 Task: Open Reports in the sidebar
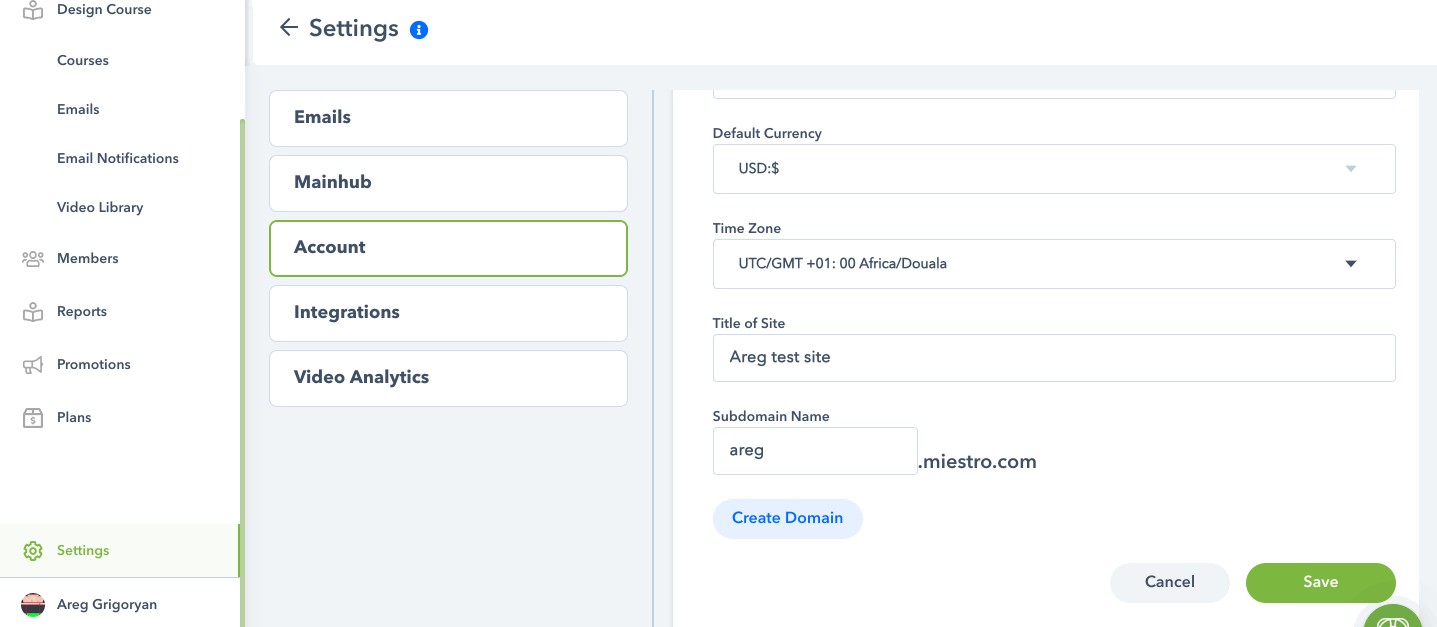82,312
